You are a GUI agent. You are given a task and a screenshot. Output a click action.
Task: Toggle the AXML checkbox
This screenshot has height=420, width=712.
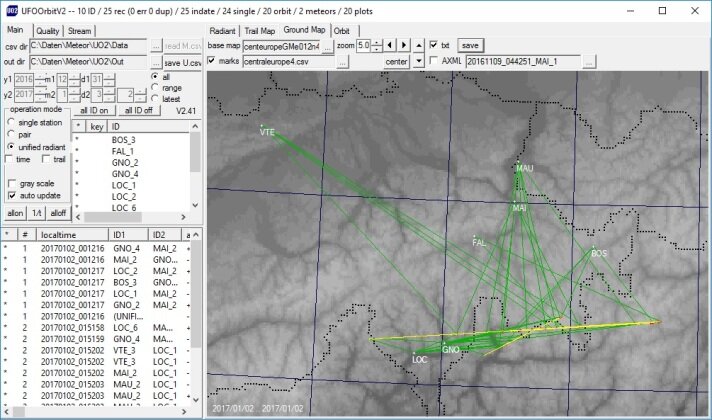click(x=432, y=62)
